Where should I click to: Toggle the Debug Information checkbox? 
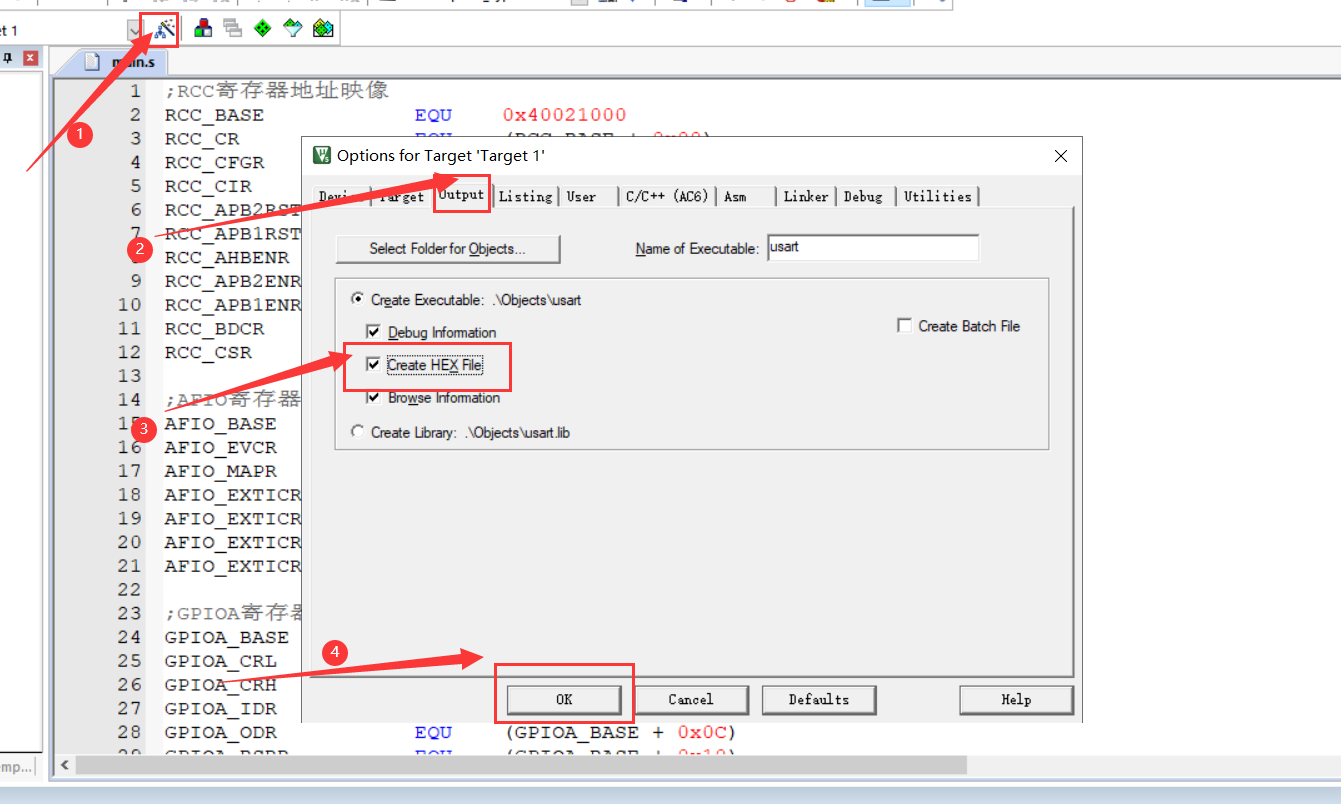pos(374,332)
